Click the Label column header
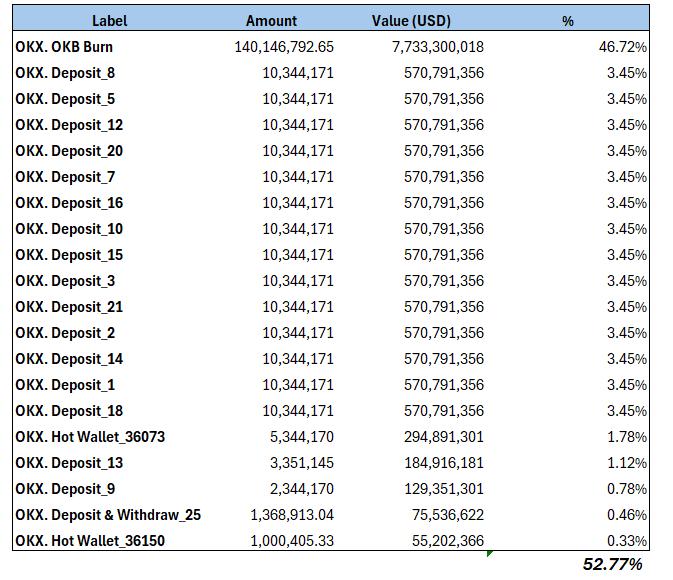Image resolution: width=673 pixels, height=580 pixels. [x=109, y=21]
